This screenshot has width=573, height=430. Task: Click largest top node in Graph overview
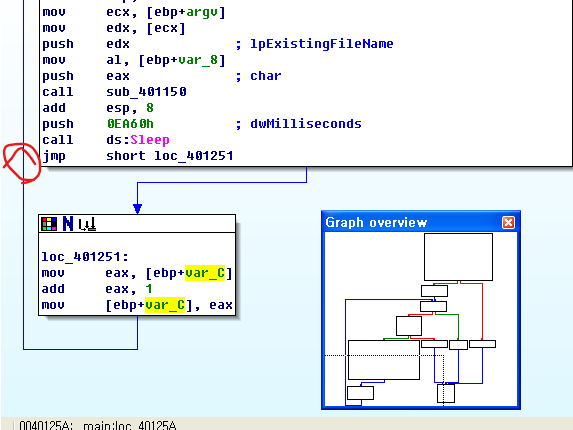tap(458, 257)
